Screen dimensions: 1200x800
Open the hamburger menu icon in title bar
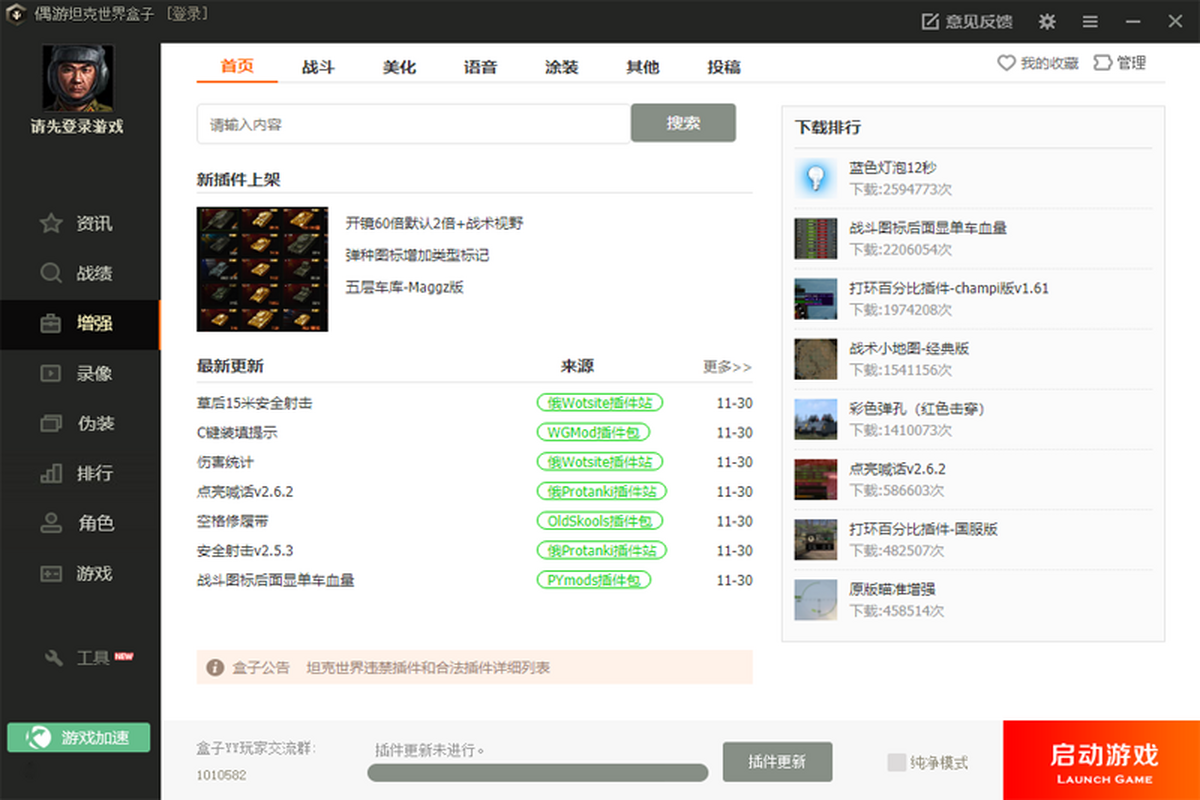tap(1090, 21)
